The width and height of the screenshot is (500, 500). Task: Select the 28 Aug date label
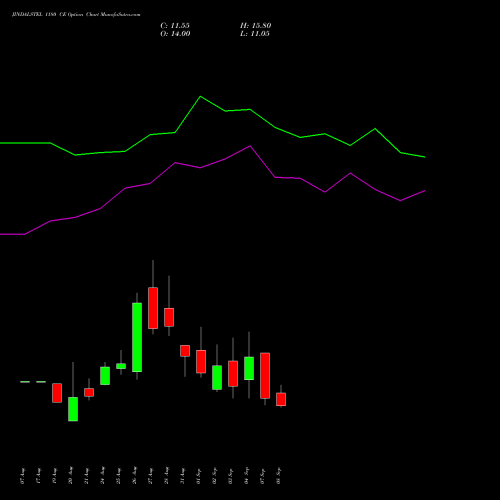click(x=166, y=476)
